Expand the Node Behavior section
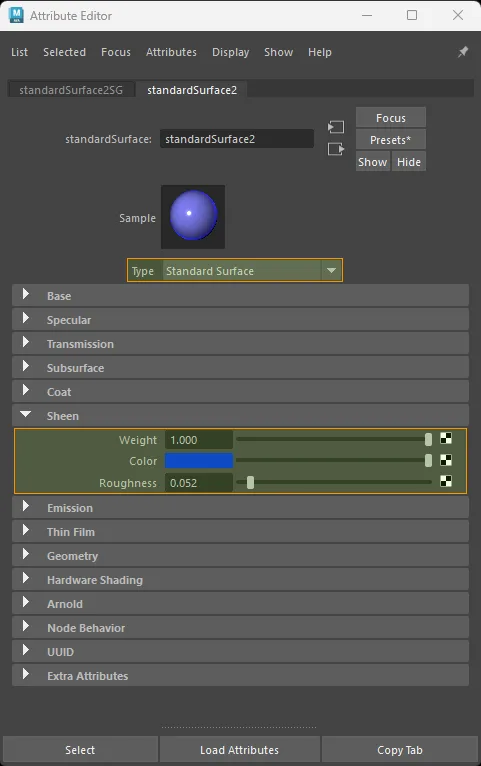 pyautogui.click(x=240, y=627)
